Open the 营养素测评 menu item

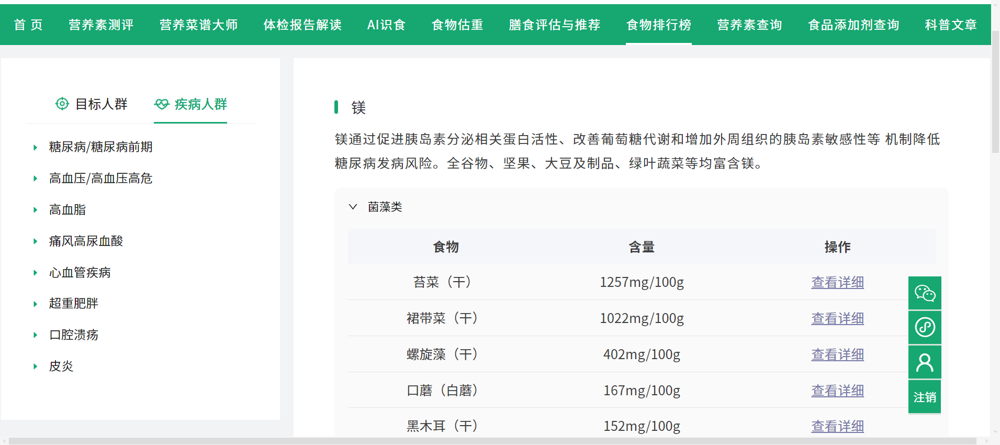(x=101, y=24)
